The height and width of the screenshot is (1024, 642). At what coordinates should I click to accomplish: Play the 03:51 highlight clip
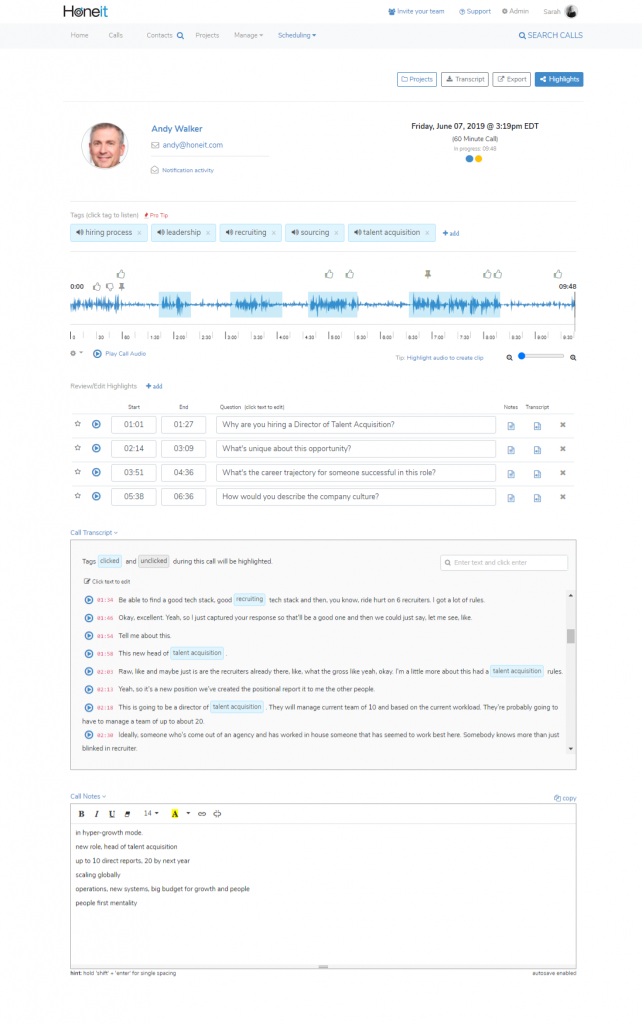pyautogui.click(x=96, y=472)
